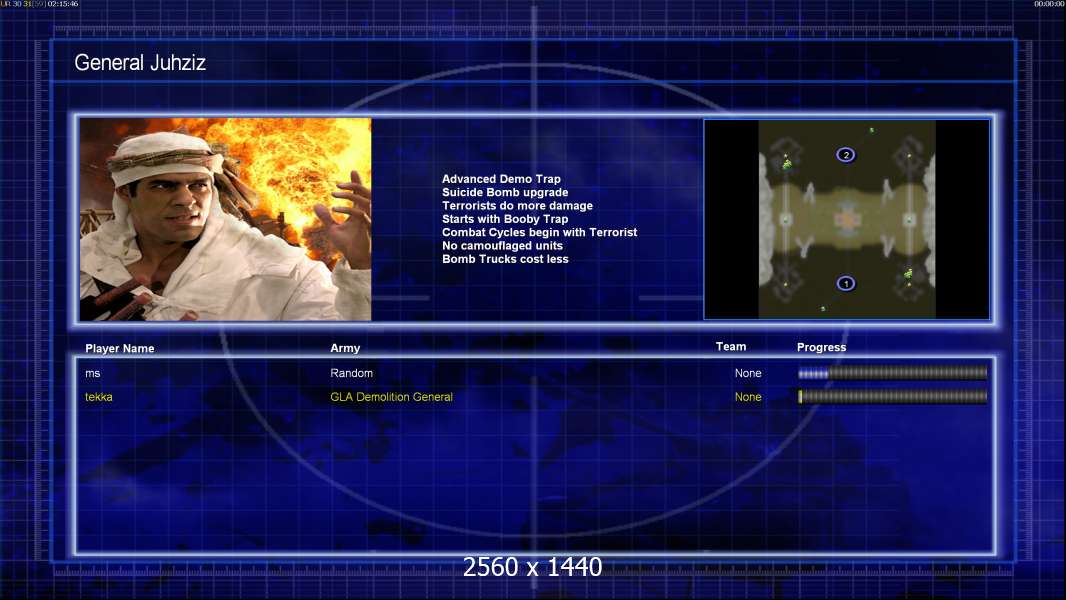Click the Army column header
Viewport: 1066px width, 600px height.
[x=345, y=348]
